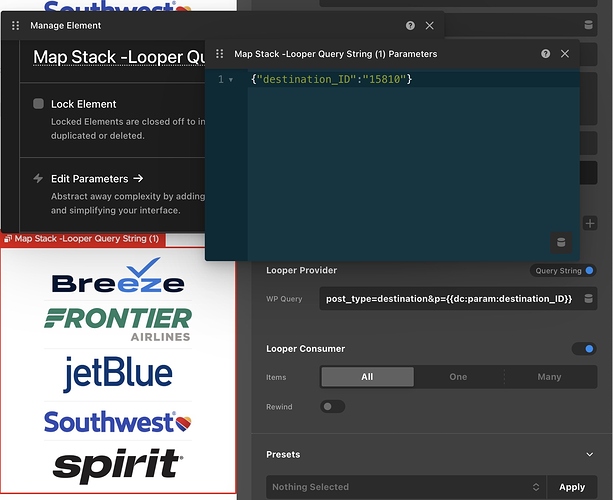The height and width of the screenshot is (500, 613).
Task: Fold line 1 in the code editor
Action: click(231, 79)
